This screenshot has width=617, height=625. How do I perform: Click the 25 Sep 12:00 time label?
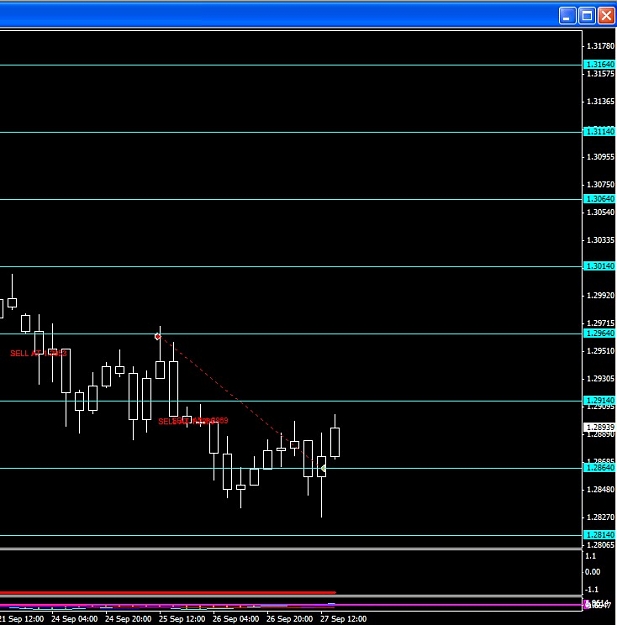182,619
